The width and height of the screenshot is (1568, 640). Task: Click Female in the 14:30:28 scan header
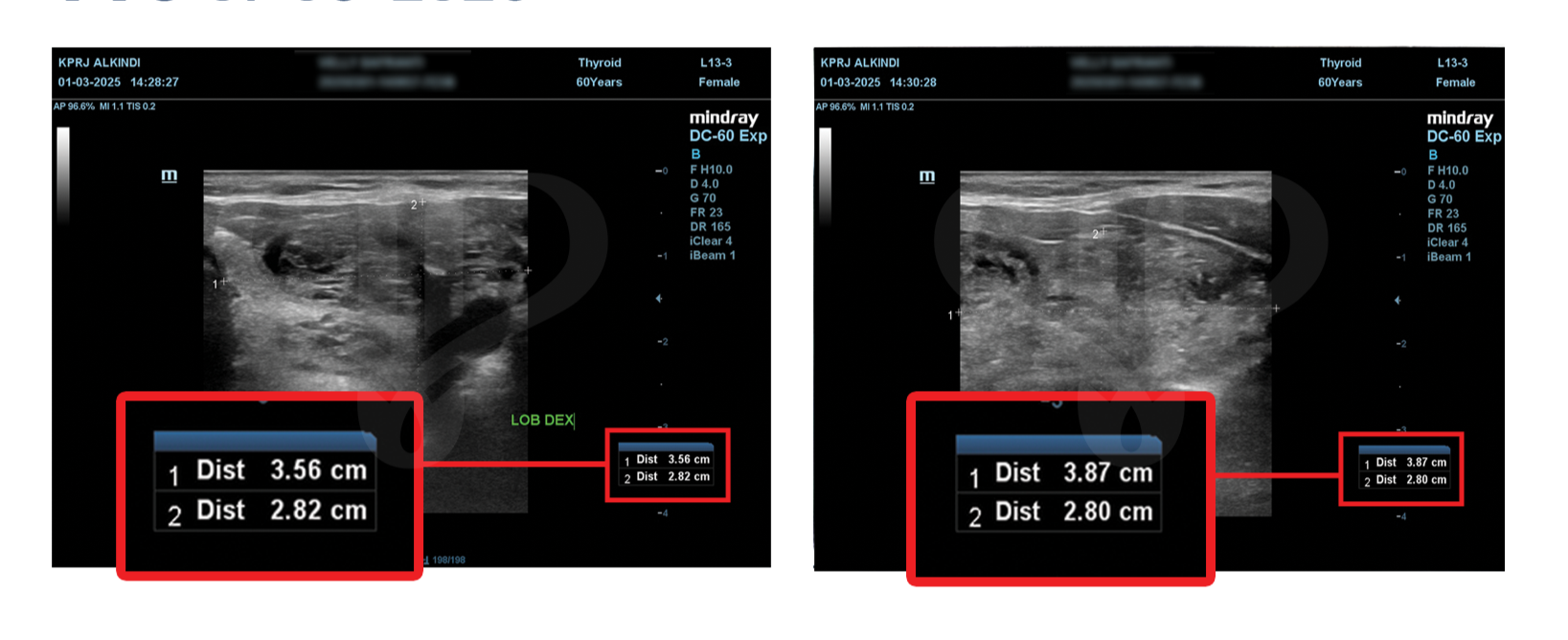1455,82
